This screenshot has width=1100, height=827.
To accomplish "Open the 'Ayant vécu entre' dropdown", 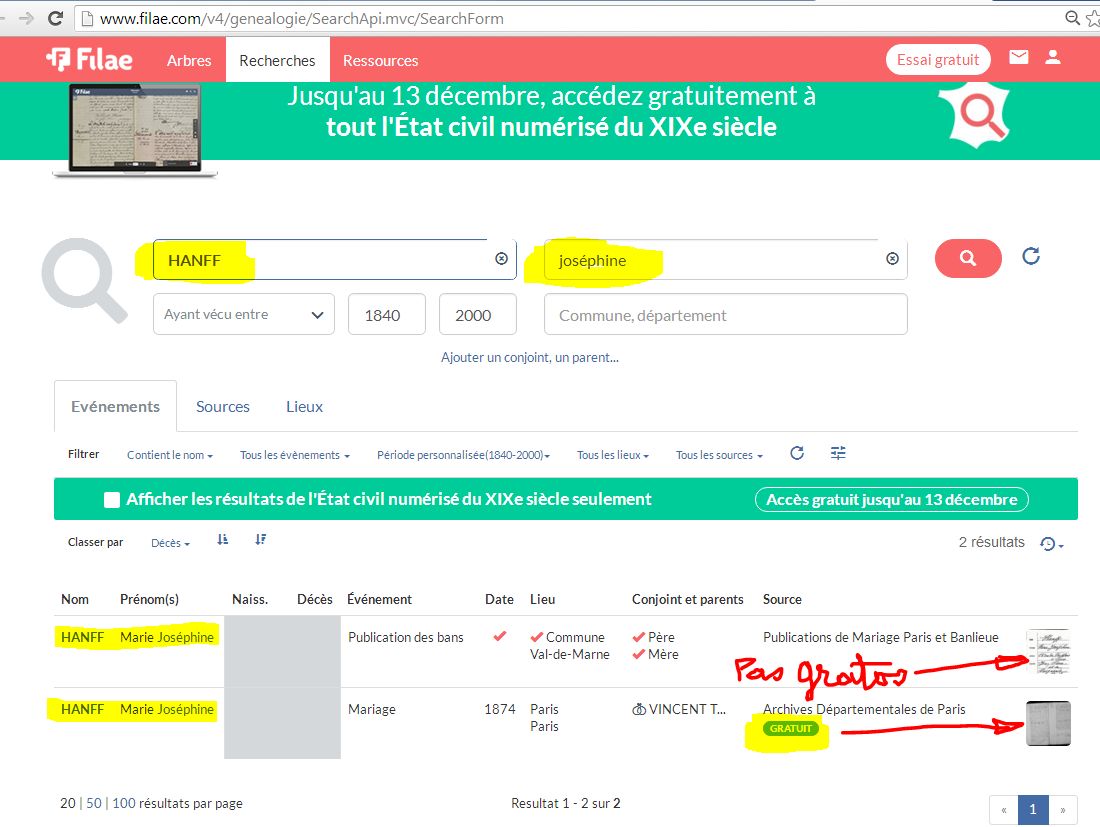I will [x=243, y=314].
